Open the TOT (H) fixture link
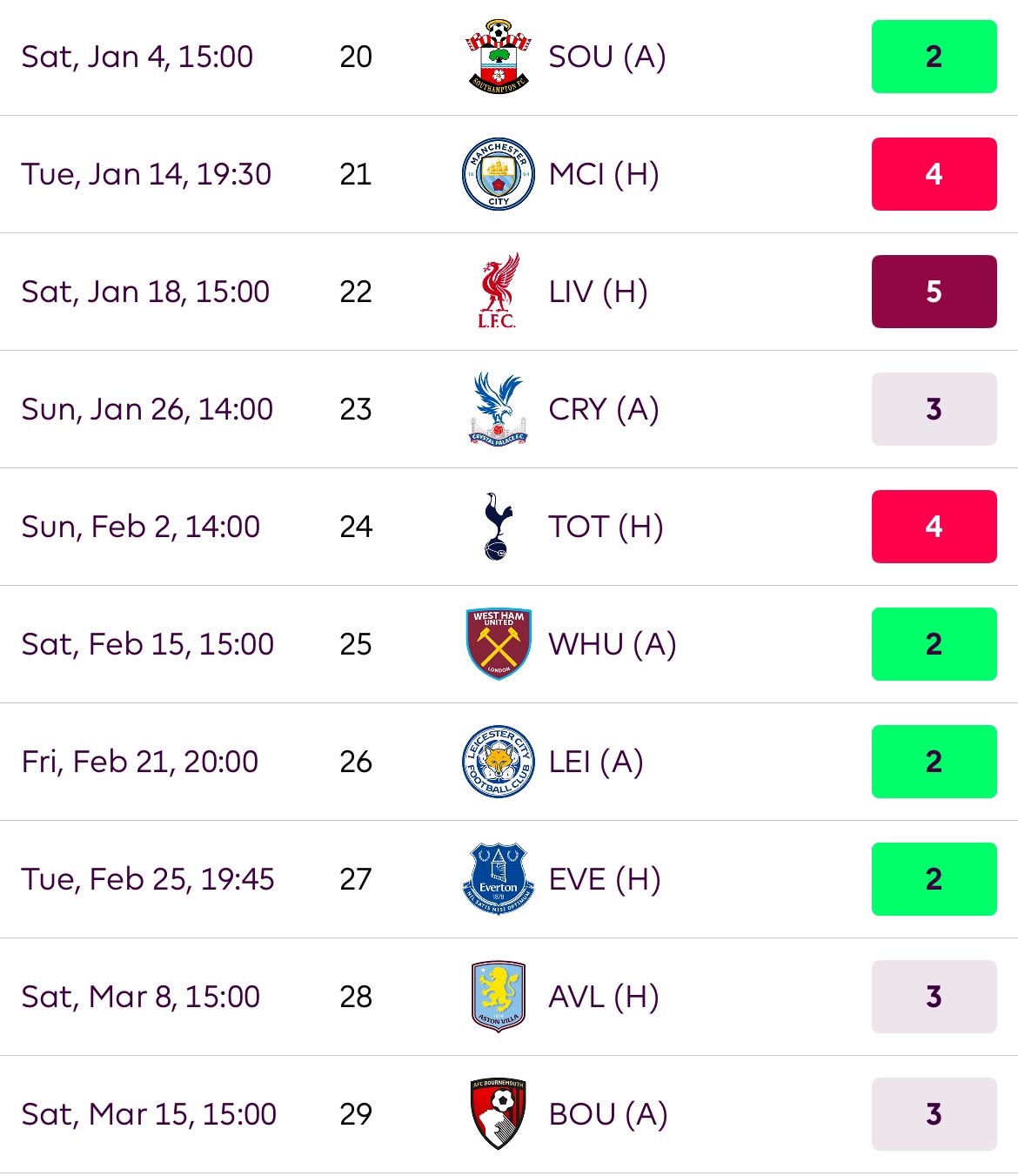Screen dimensions: 1018x1176 [x=606, y=527]
